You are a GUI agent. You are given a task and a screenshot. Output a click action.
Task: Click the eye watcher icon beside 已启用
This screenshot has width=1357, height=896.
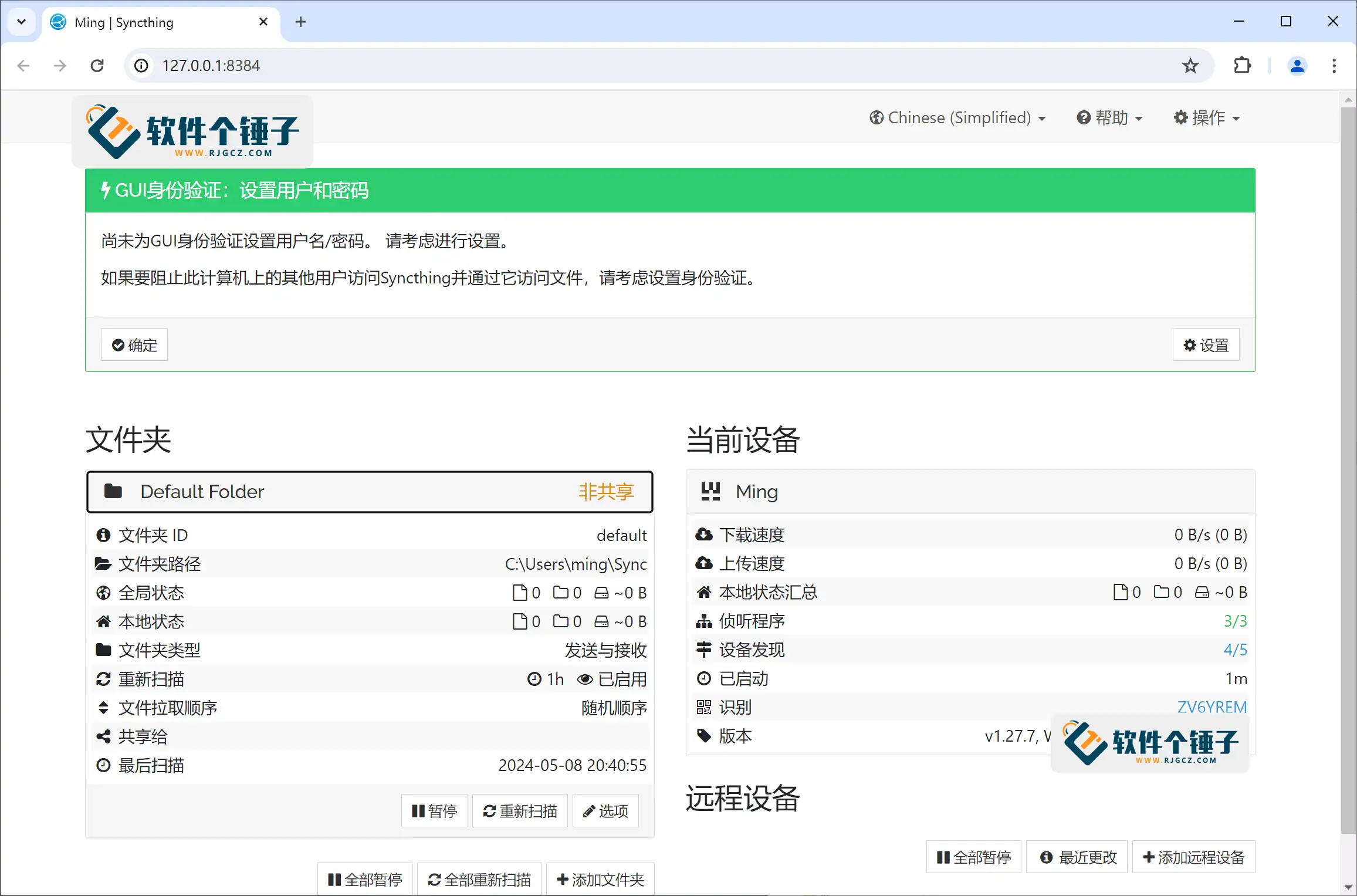[x=585, y=679]
